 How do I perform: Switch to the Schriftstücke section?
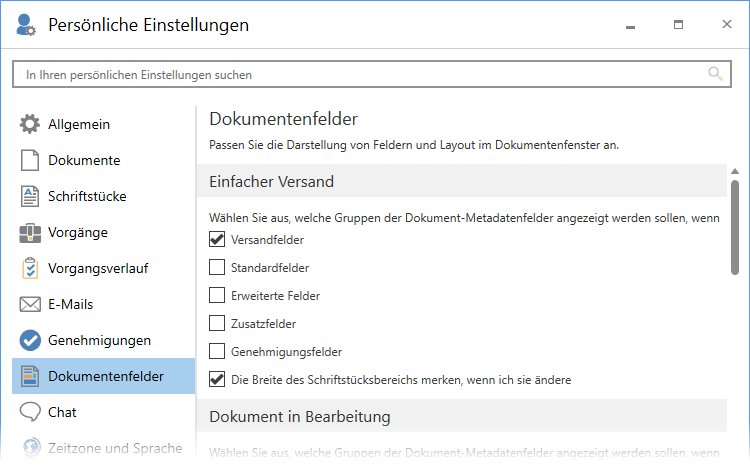click(103, 196)
